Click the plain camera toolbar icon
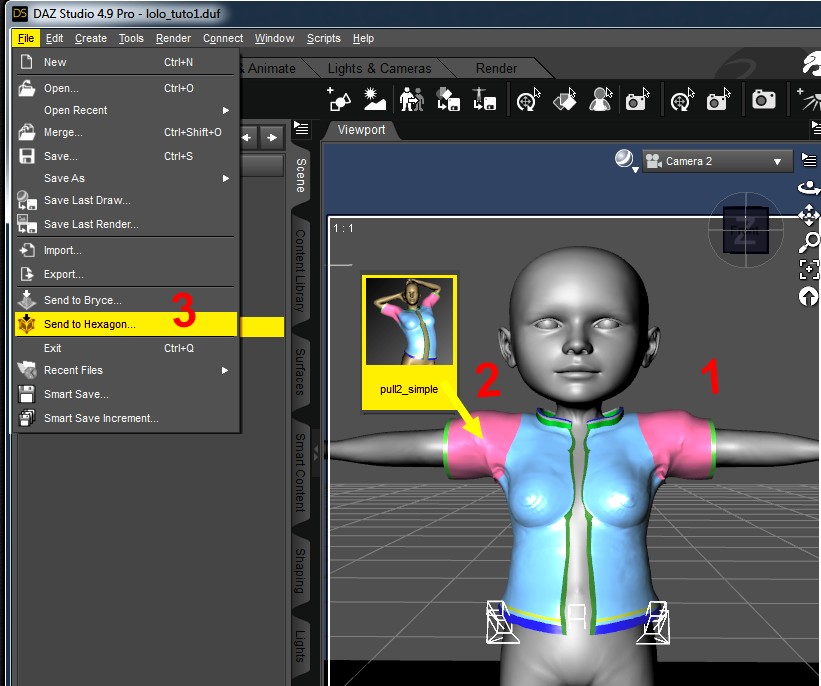 [x=763, y=99]
